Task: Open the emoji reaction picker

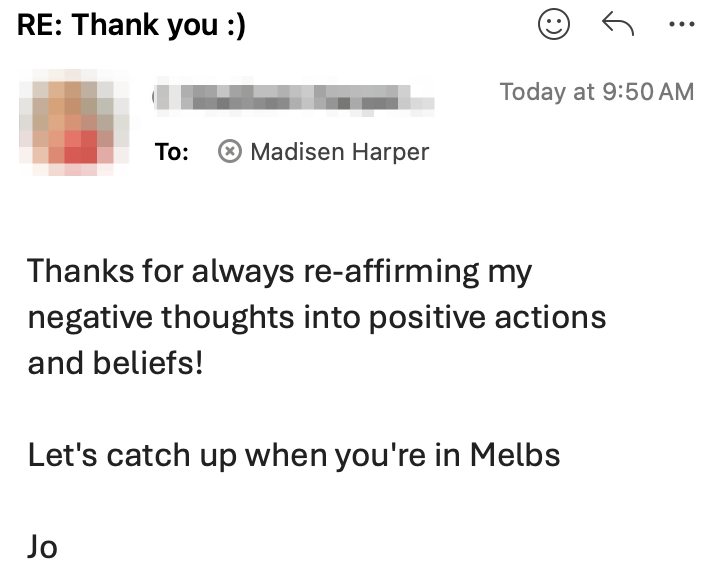Action: point(554,24)
